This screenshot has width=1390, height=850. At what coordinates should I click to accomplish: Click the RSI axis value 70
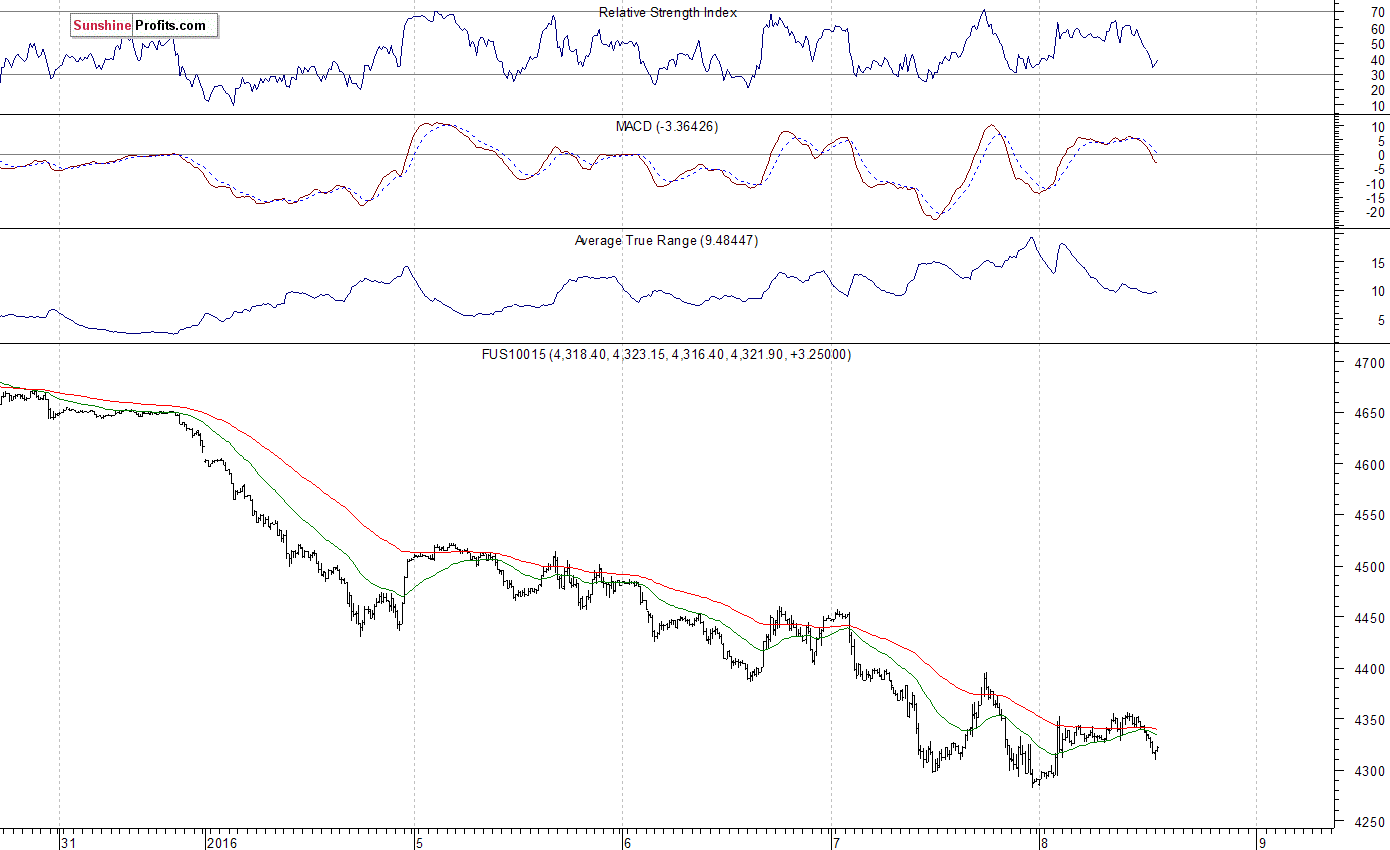[1378, 14]
